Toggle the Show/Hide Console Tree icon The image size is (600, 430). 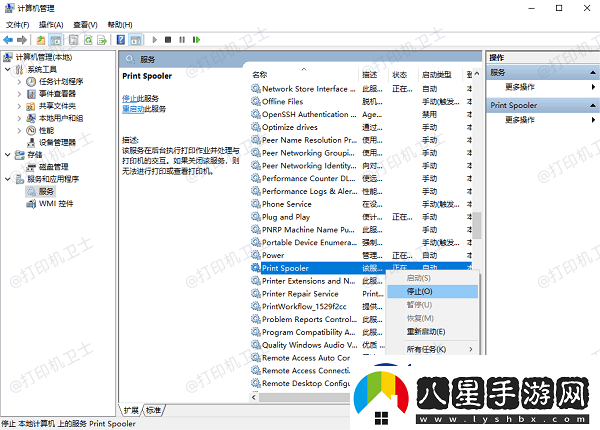point(55,40)
